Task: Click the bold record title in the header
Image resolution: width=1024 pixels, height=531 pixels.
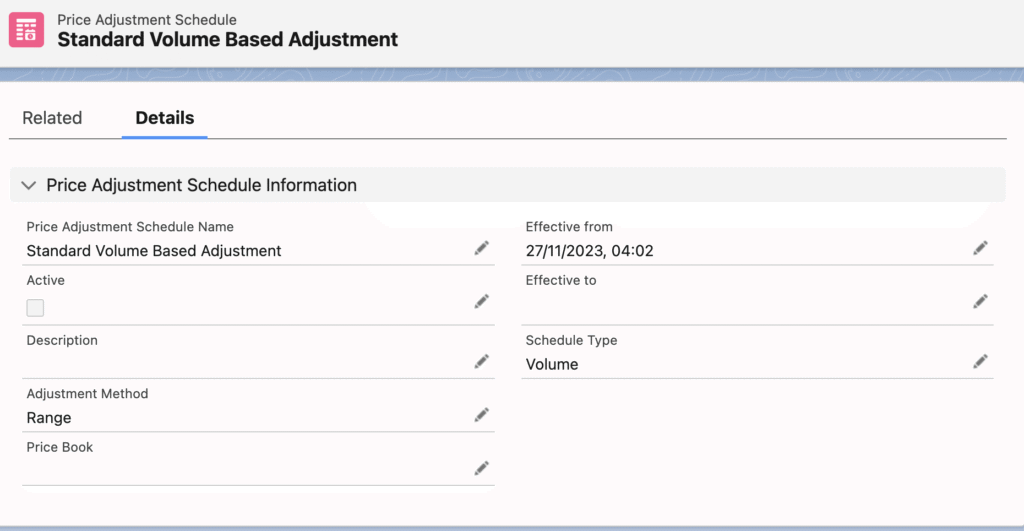Action: coord(227,40)
